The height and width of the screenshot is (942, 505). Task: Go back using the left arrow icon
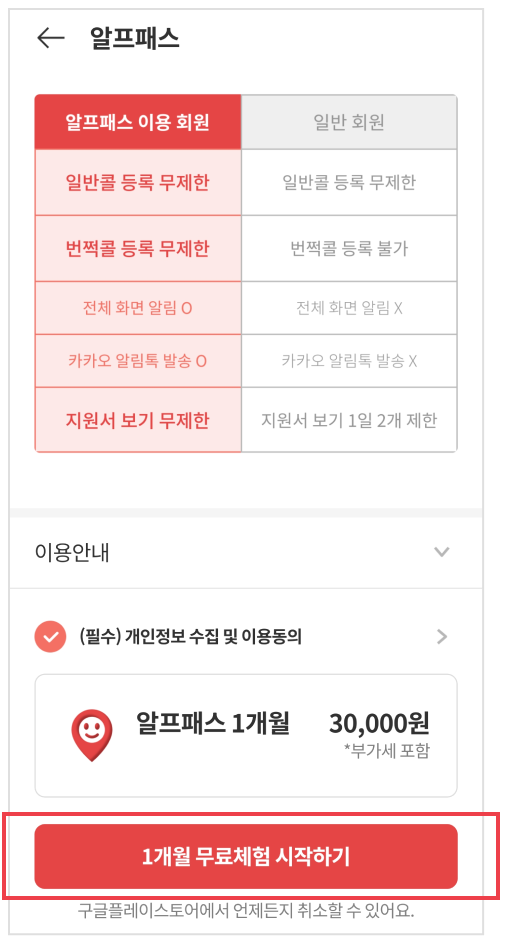[x=50, y=38]
